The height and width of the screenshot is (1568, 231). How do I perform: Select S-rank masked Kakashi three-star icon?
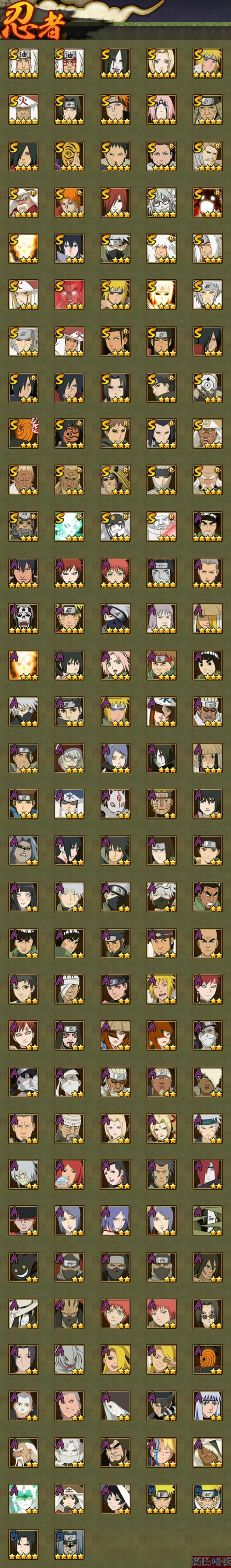pos(115,248)
